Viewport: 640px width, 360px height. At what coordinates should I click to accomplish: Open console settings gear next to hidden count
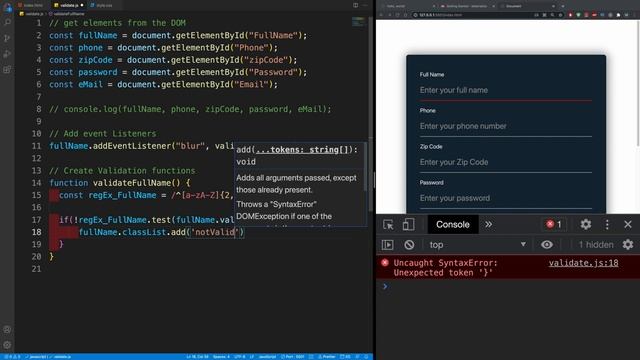[x=628, y=244]
